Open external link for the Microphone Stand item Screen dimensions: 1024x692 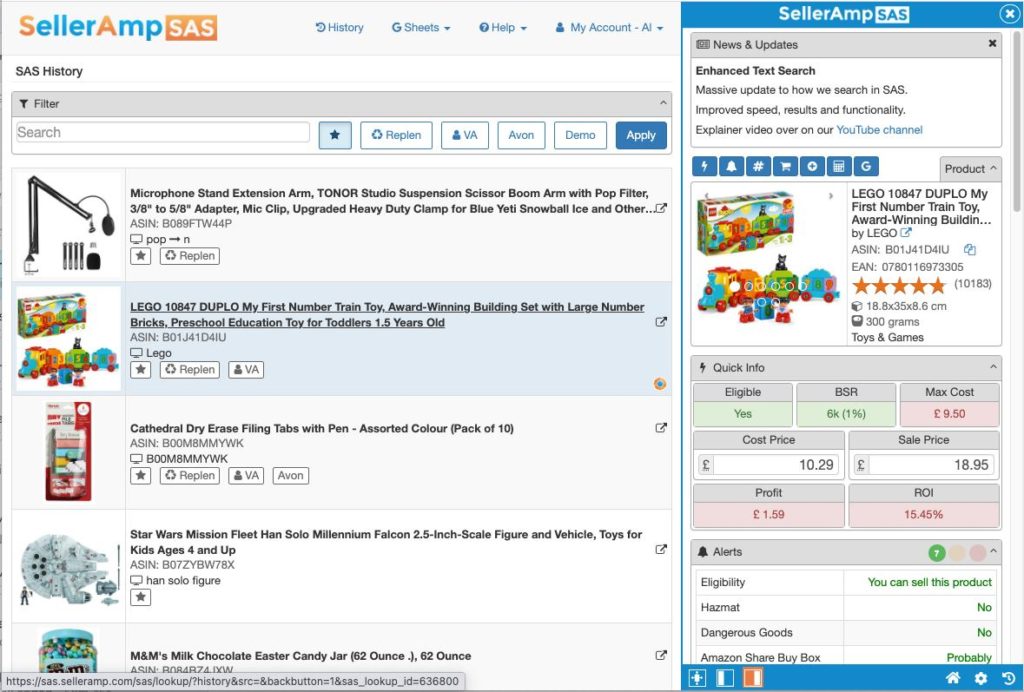661,208
